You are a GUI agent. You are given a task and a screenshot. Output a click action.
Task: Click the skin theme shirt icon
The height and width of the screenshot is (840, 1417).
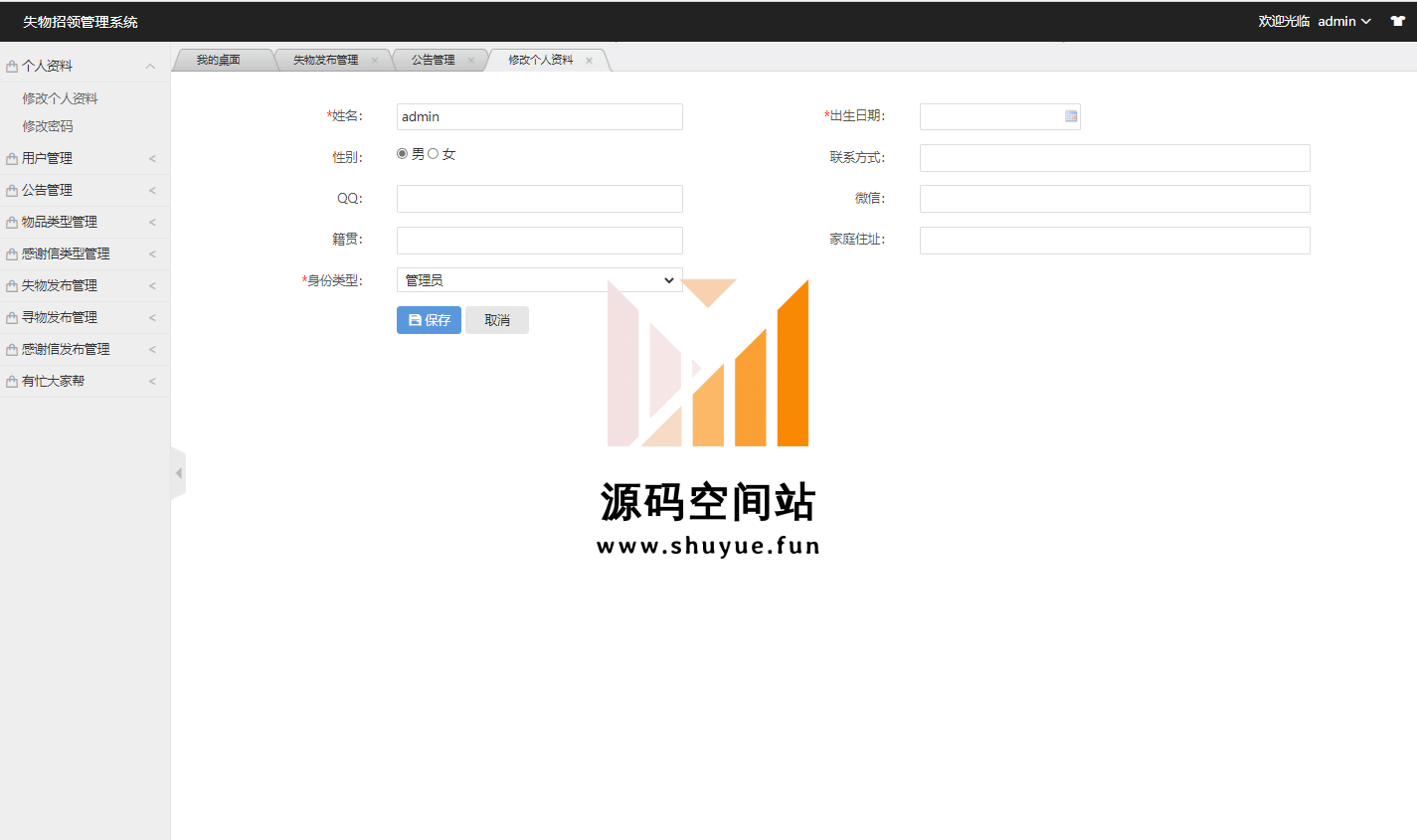click(1397, 21)
